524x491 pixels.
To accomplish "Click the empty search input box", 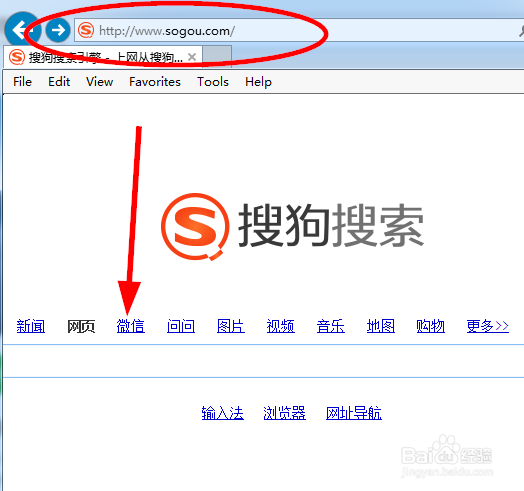I will 263,361.
